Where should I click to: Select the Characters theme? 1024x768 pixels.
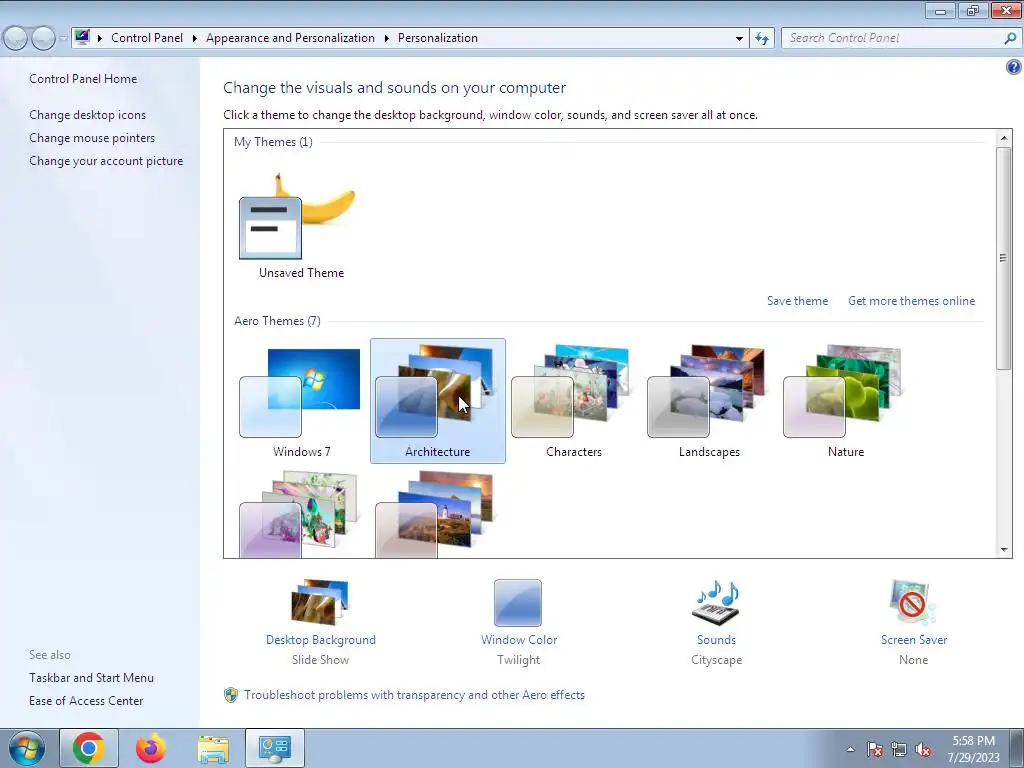tap(573, 400)
